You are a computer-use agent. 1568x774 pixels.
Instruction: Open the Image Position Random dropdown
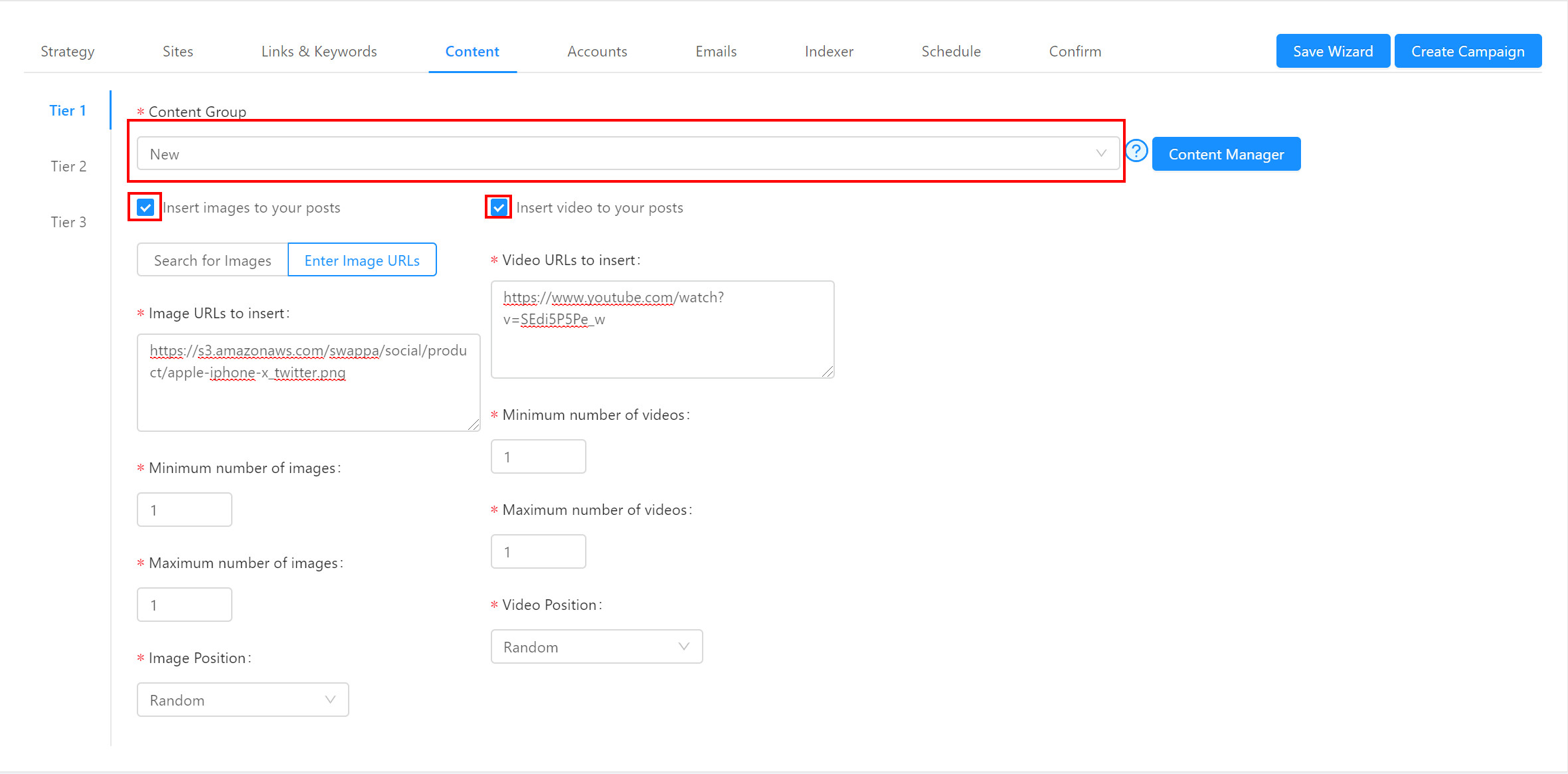(x=242, y=700)
